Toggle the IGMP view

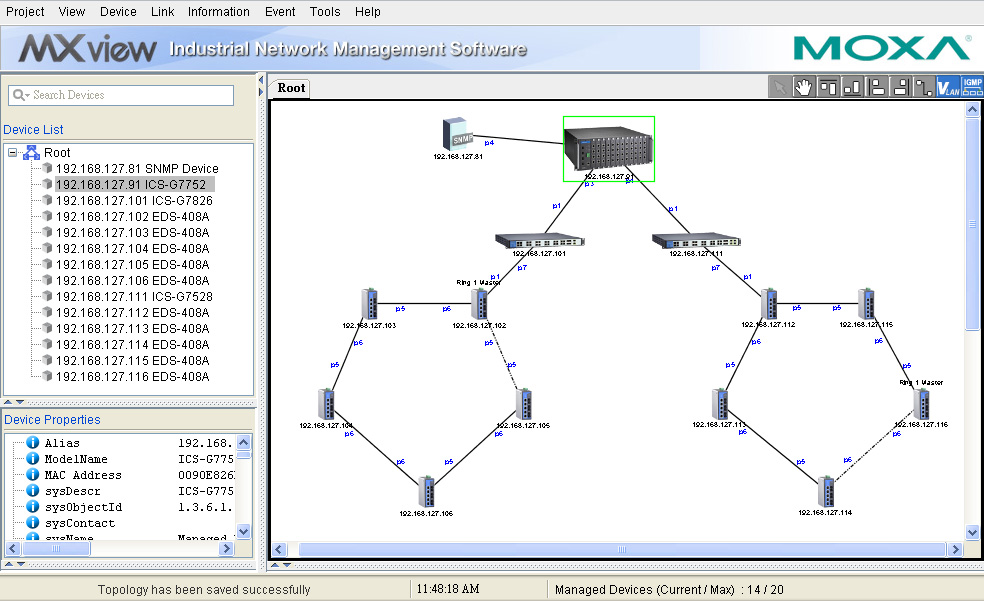tap(972, 87)
